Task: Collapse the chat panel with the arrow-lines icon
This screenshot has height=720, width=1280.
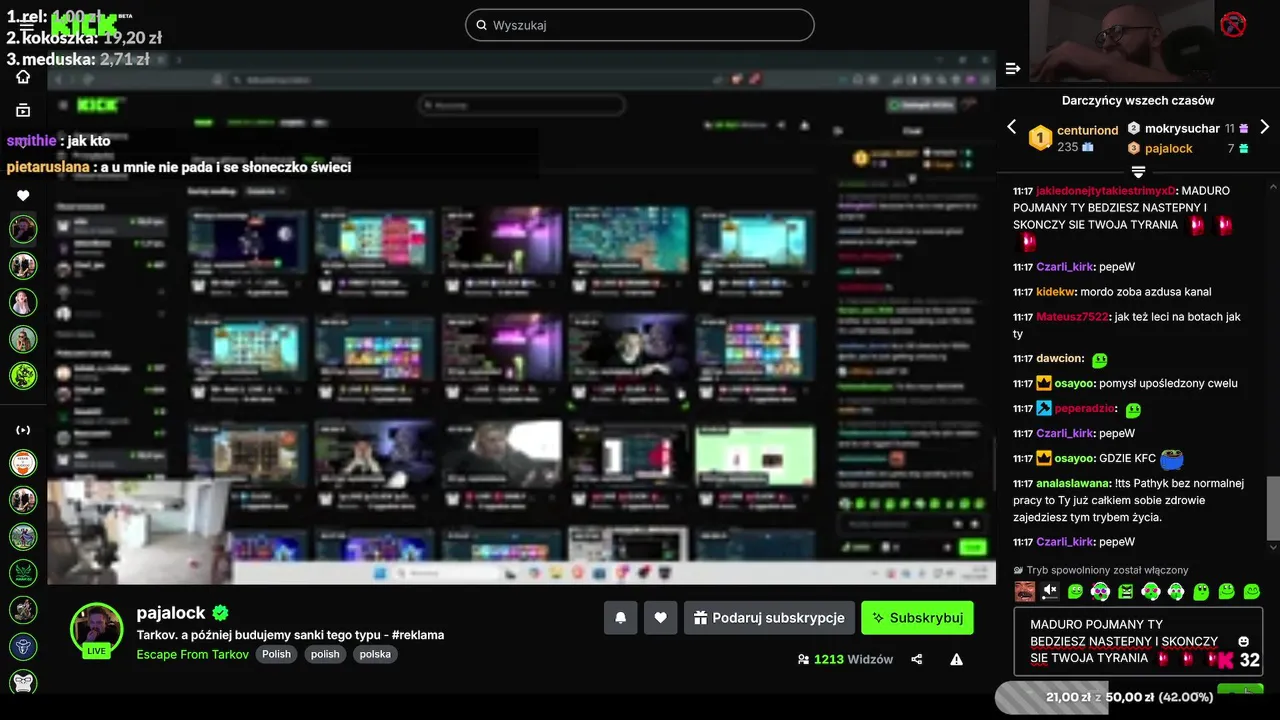Action: coord(1013,68)
